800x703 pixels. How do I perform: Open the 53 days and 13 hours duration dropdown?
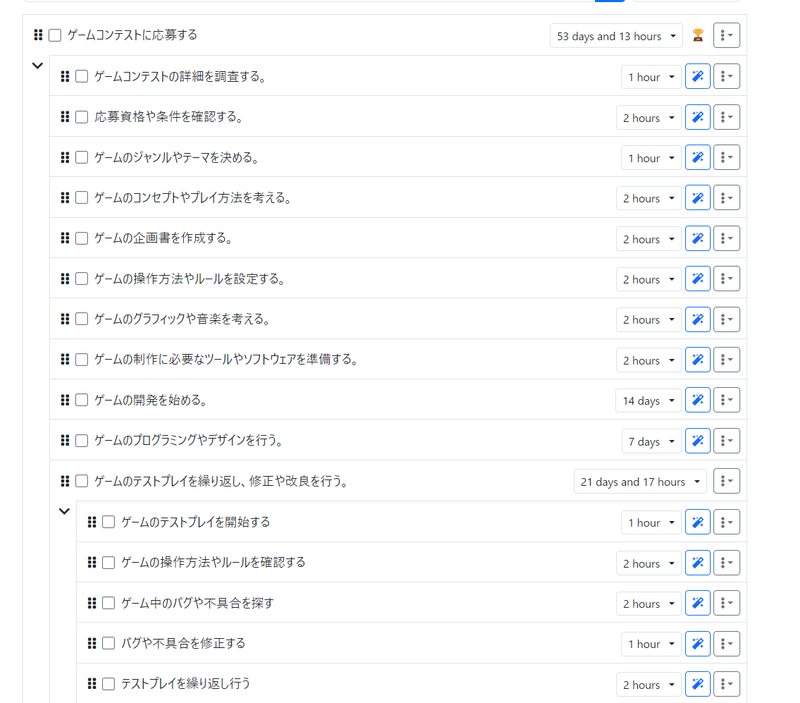pyautogui.click(x=615, y=35)
